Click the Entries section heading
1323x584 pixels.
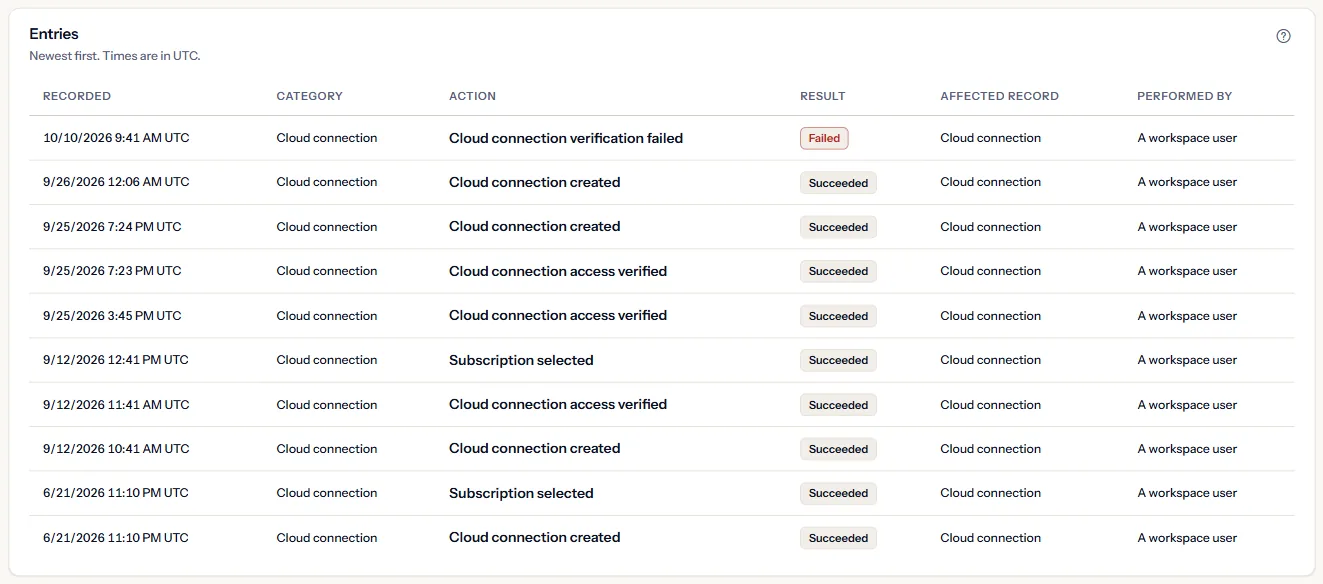click(x=54, y=34)
